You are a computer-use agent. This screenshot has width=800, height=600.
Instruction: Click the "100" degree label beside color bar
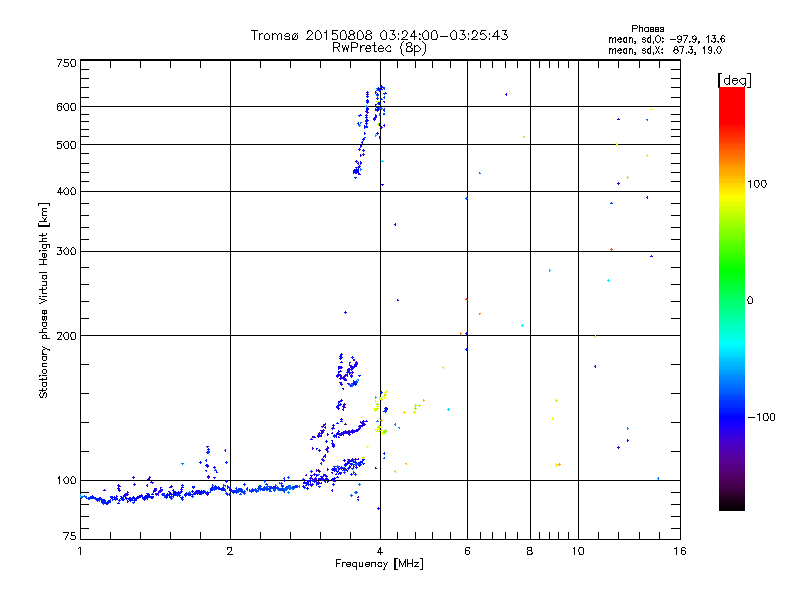click(x=757, y=184)
